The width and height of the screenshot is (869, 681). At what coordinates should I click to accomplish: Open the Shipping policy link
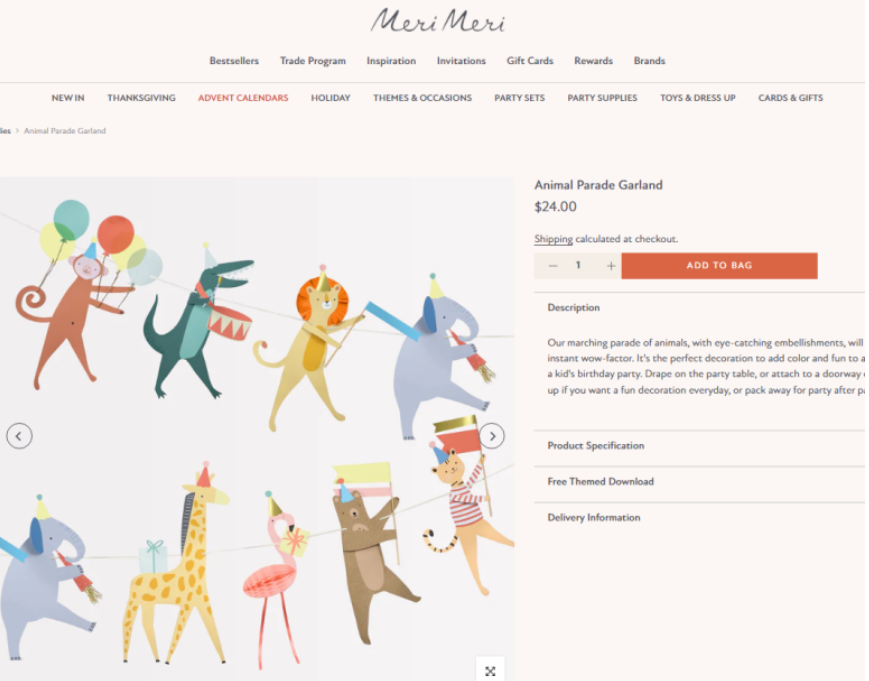coord(553,239)
